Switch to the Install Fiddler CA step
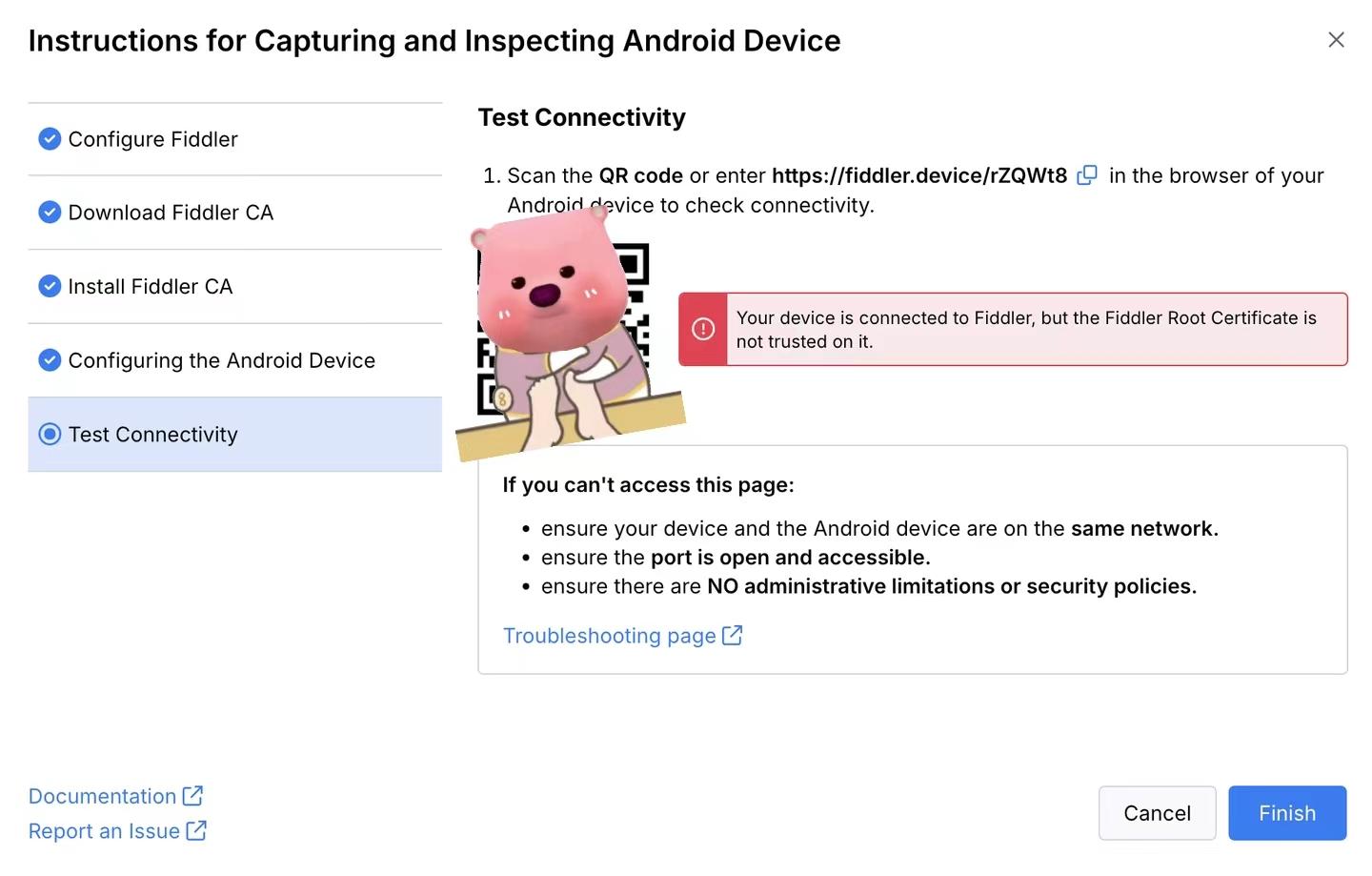The image size is (1372, 876). tap(150, 286)
